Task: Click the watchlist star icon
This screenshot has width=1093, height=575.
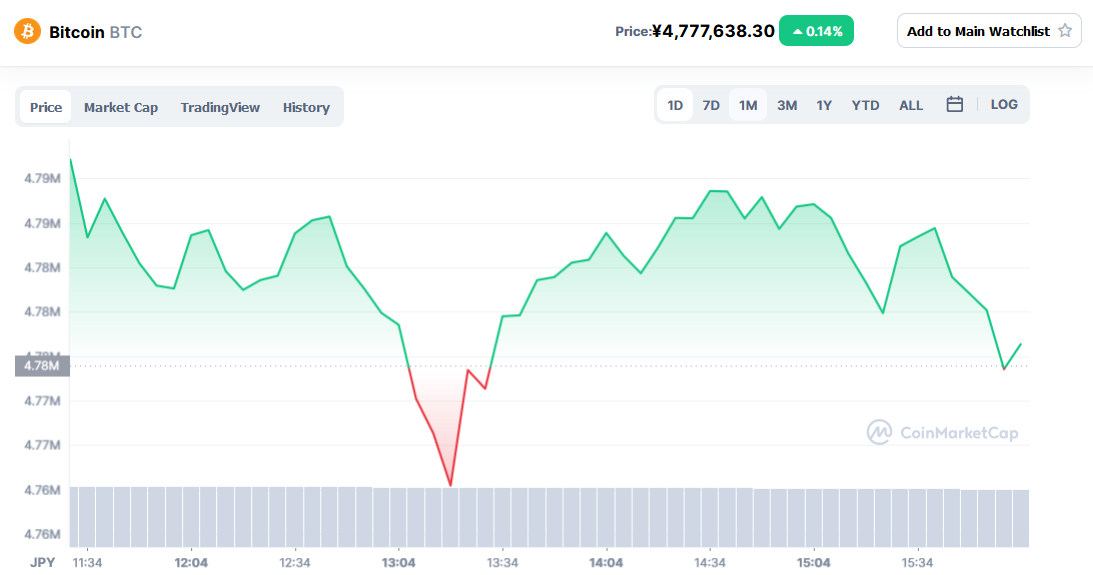Action: coord(1064,31)
